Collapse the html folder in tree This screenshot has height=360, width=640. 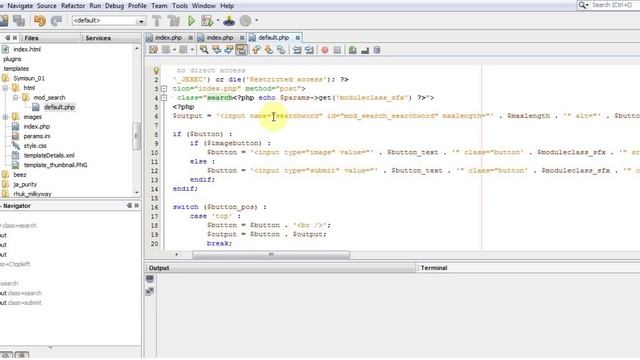point(5,88)
